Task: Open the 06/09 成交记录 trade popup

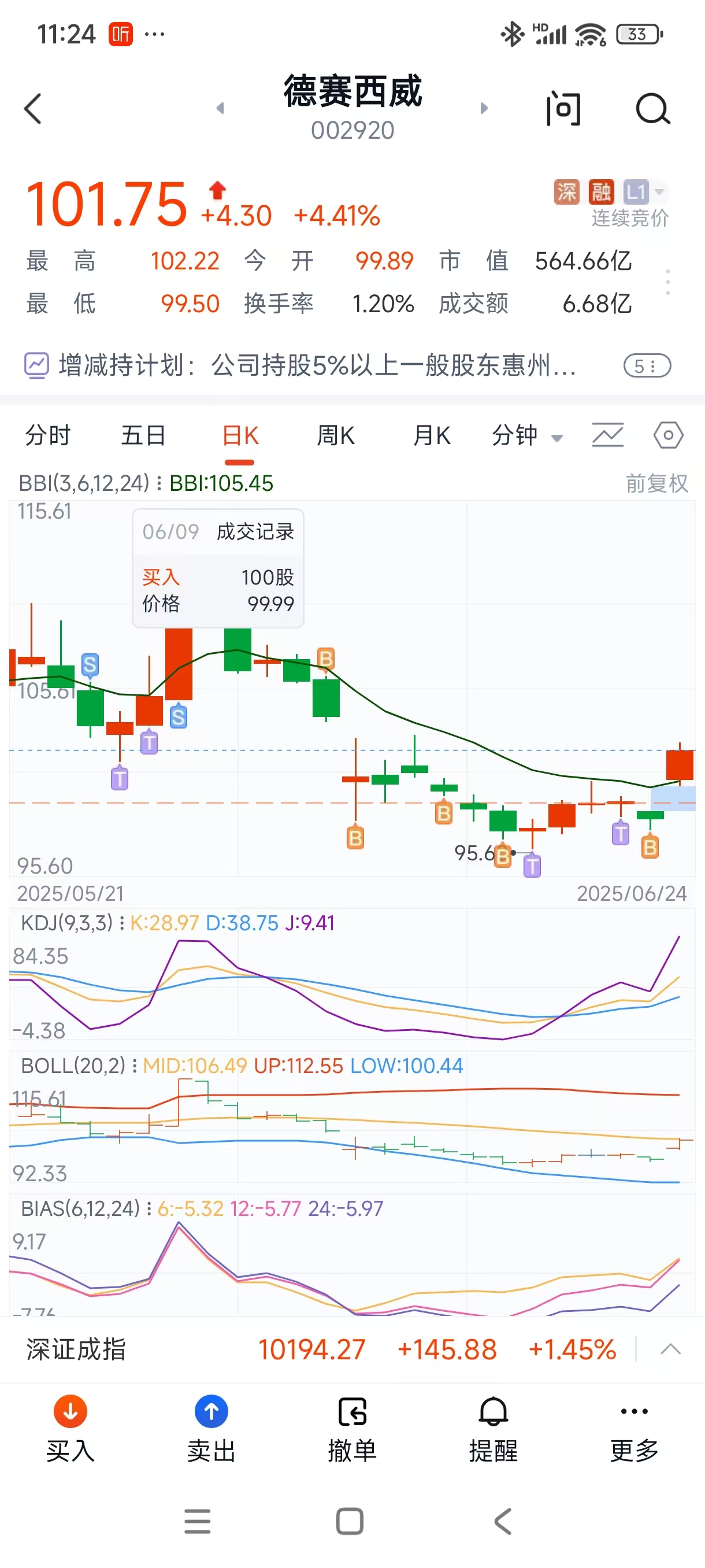Action: tap(218, 568)
